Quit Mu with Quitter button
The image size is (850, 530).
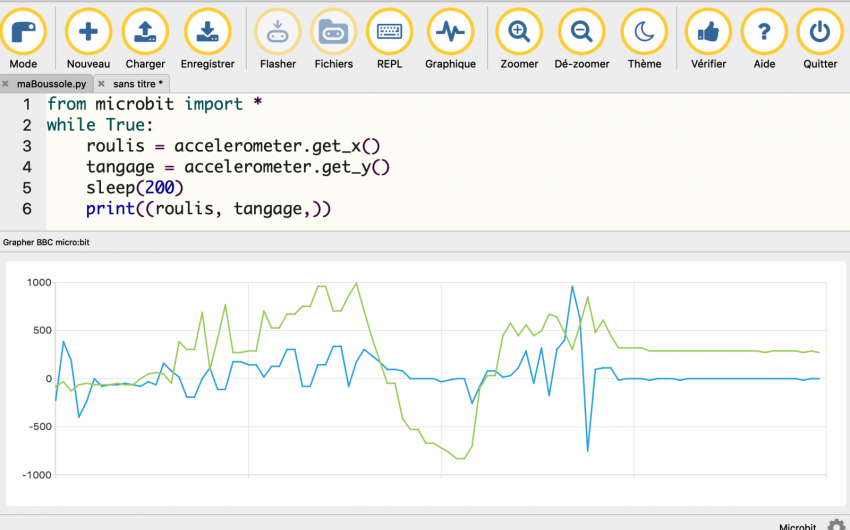click(x=820, y=39)
